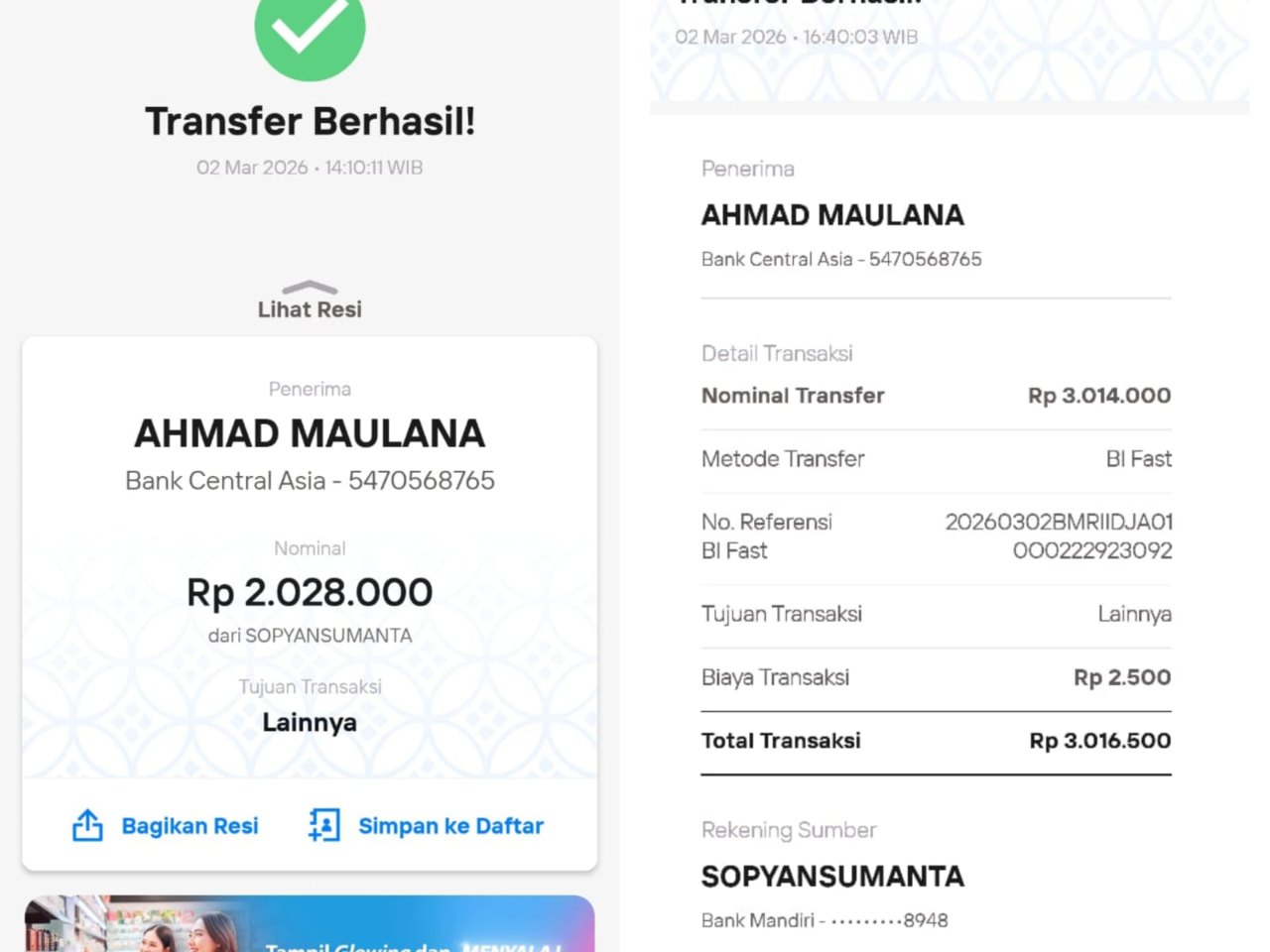Click the Rp 2.500 Biaya Transaksi value
The image size is (1270, 952).
(1121, 677)
